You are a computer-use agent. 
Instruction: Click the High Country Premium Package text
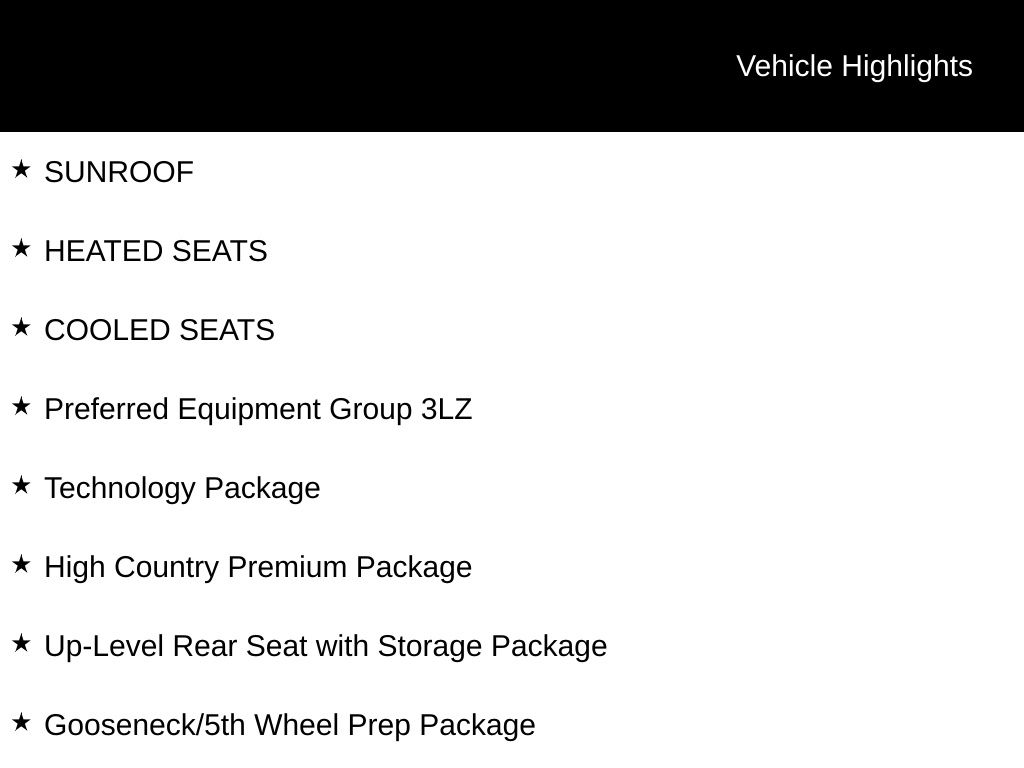point(258,567)
